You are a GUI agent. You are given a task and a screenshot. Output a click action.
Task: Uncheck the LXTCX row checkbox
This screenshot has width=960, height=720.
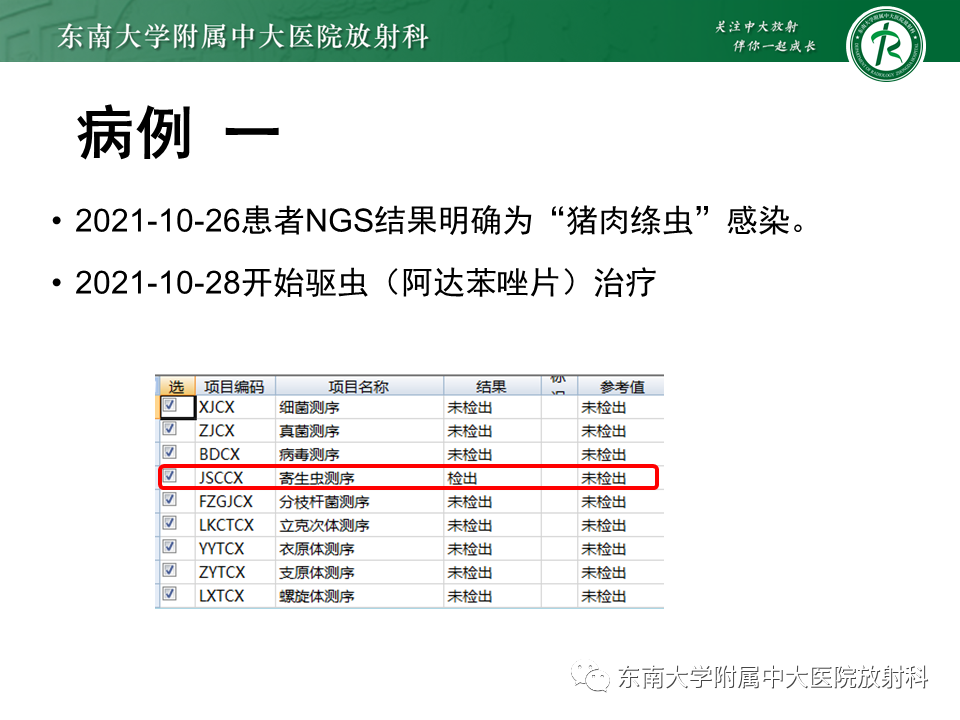pyautogui.click(x=170, y=594)
